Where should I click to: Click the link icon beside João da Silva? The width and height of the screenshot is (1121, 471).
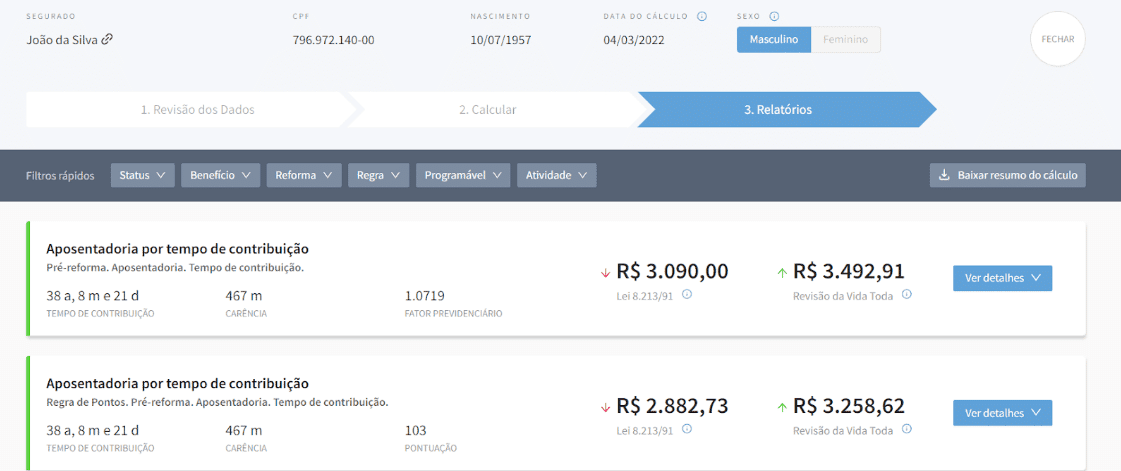pyautogui.click(x=107, y=40)
